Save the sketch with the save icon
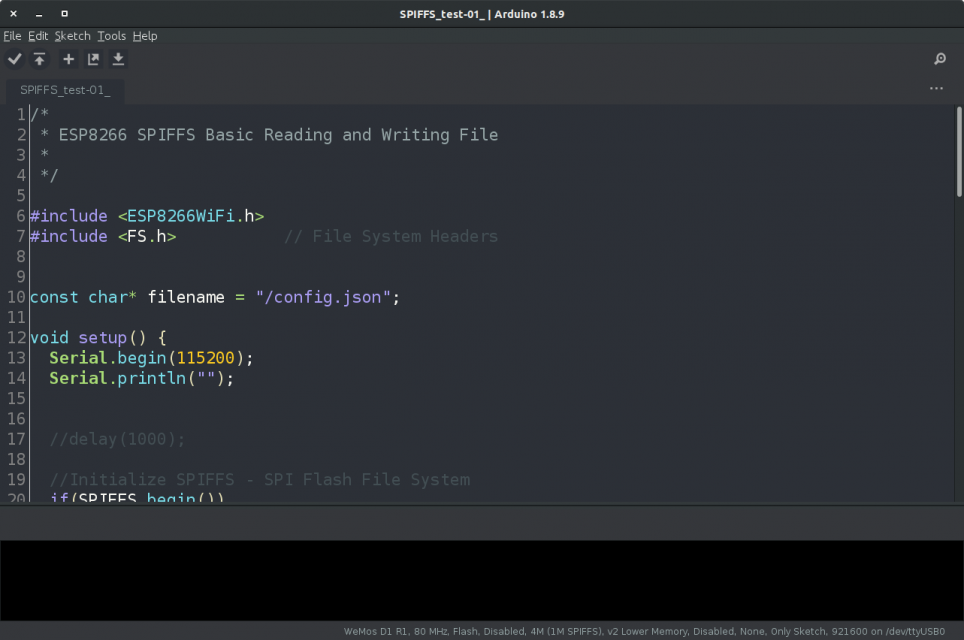This screenshot has width=964, height=640. [118, 59]
